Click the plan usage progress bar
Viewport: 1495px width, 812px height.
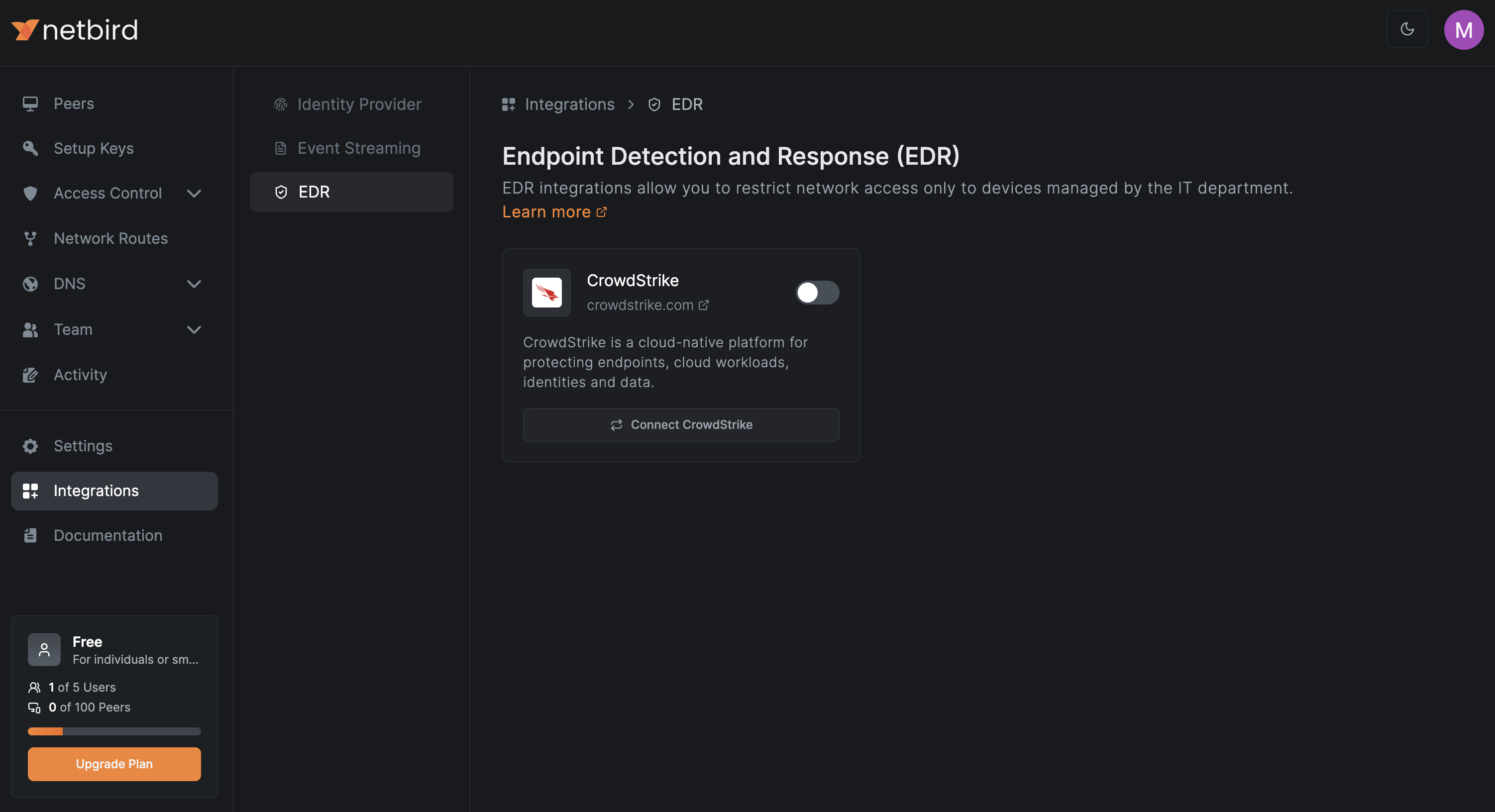(x=114, y=731)
